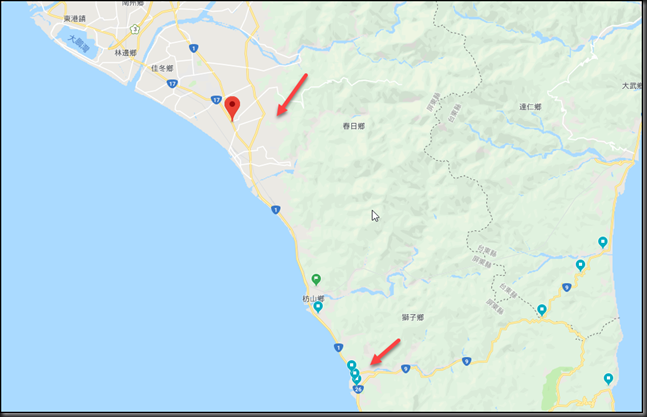Select the green flag marker above 枋山鄉
The image size is (647, 417).
coord(316,280)
